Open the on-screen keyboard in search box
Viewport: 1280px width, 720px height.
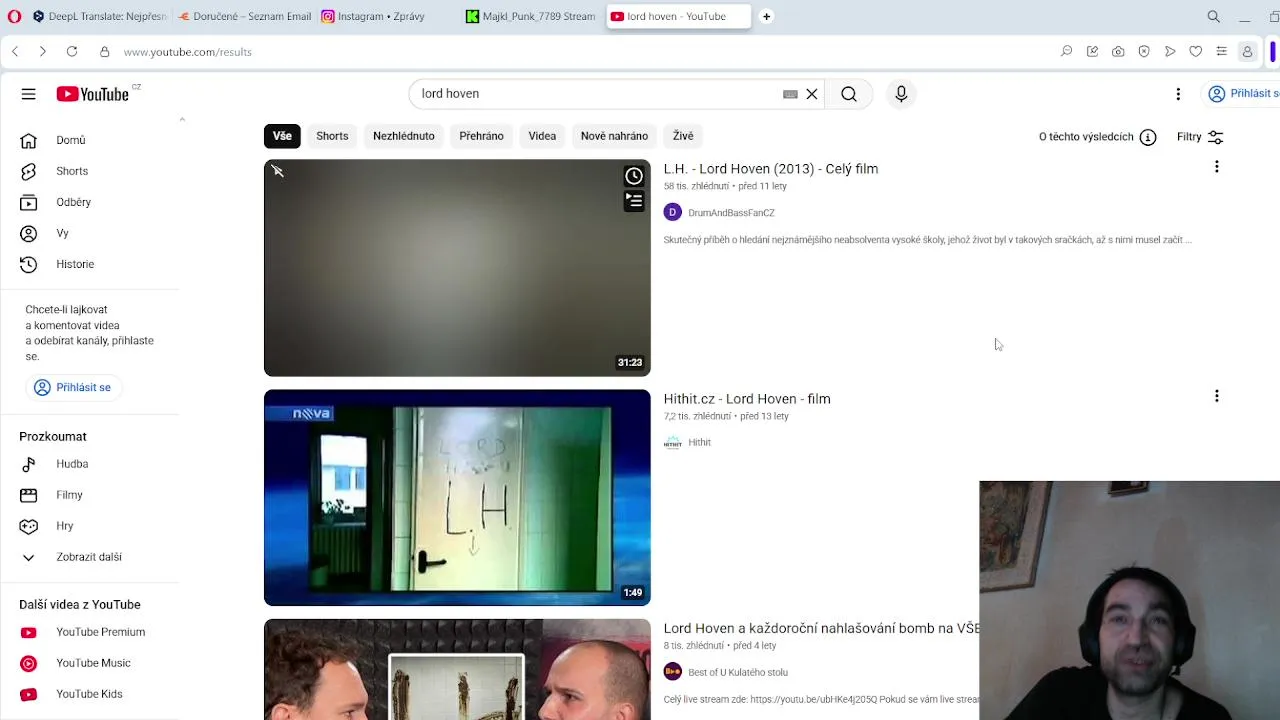coord(790,94)
